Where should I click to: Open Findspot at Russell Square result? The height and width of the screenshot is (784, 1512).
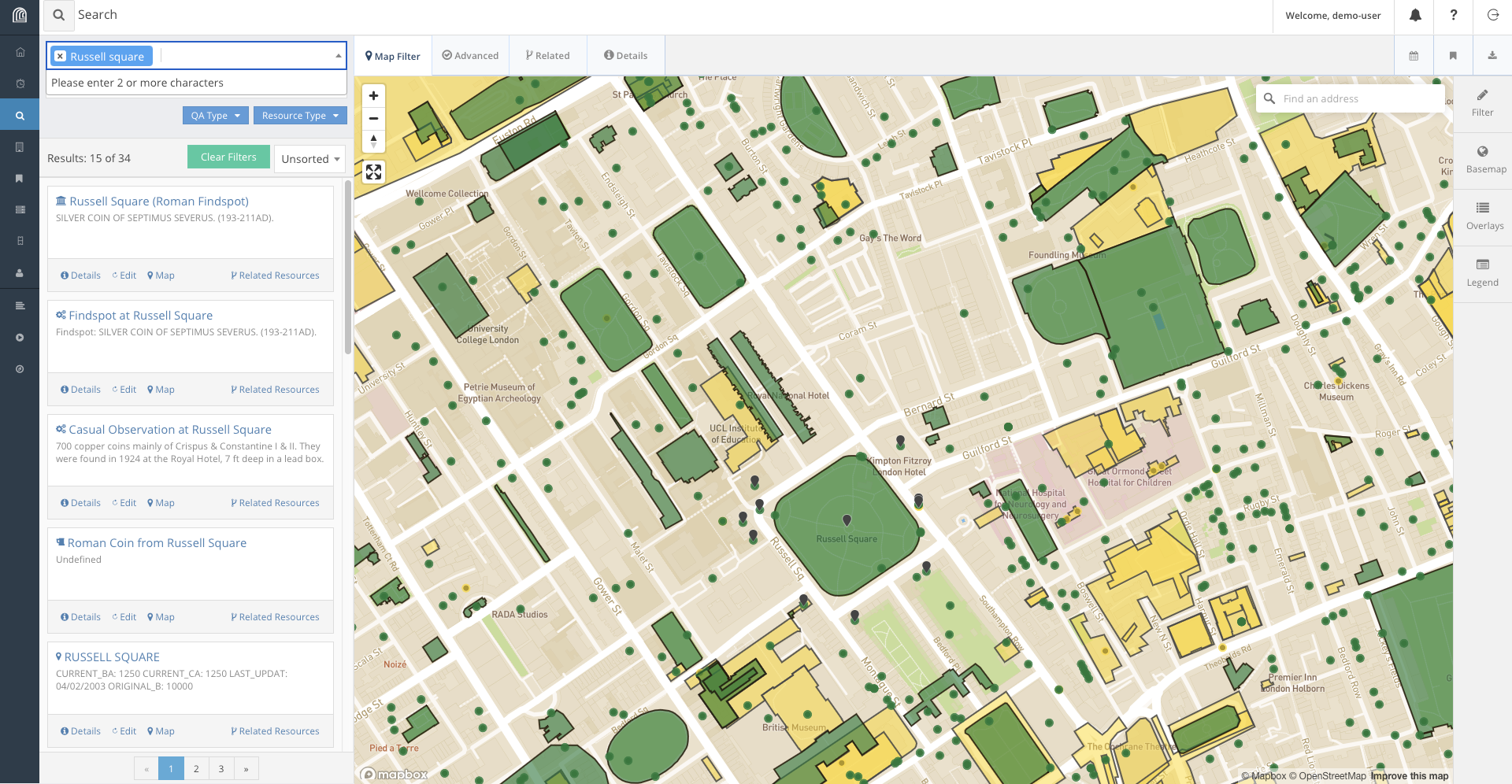[140, 316]
